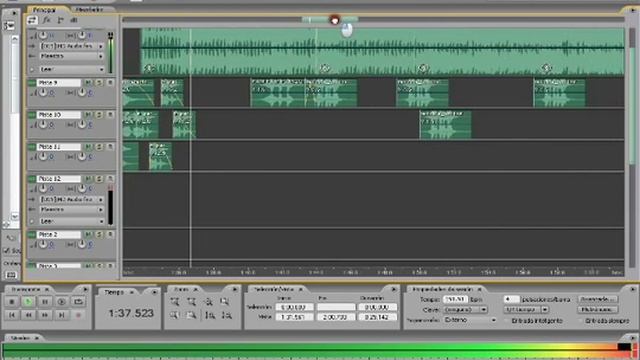Open the Maestro output dropdown for Pista 12

click(x=72, y=209)
